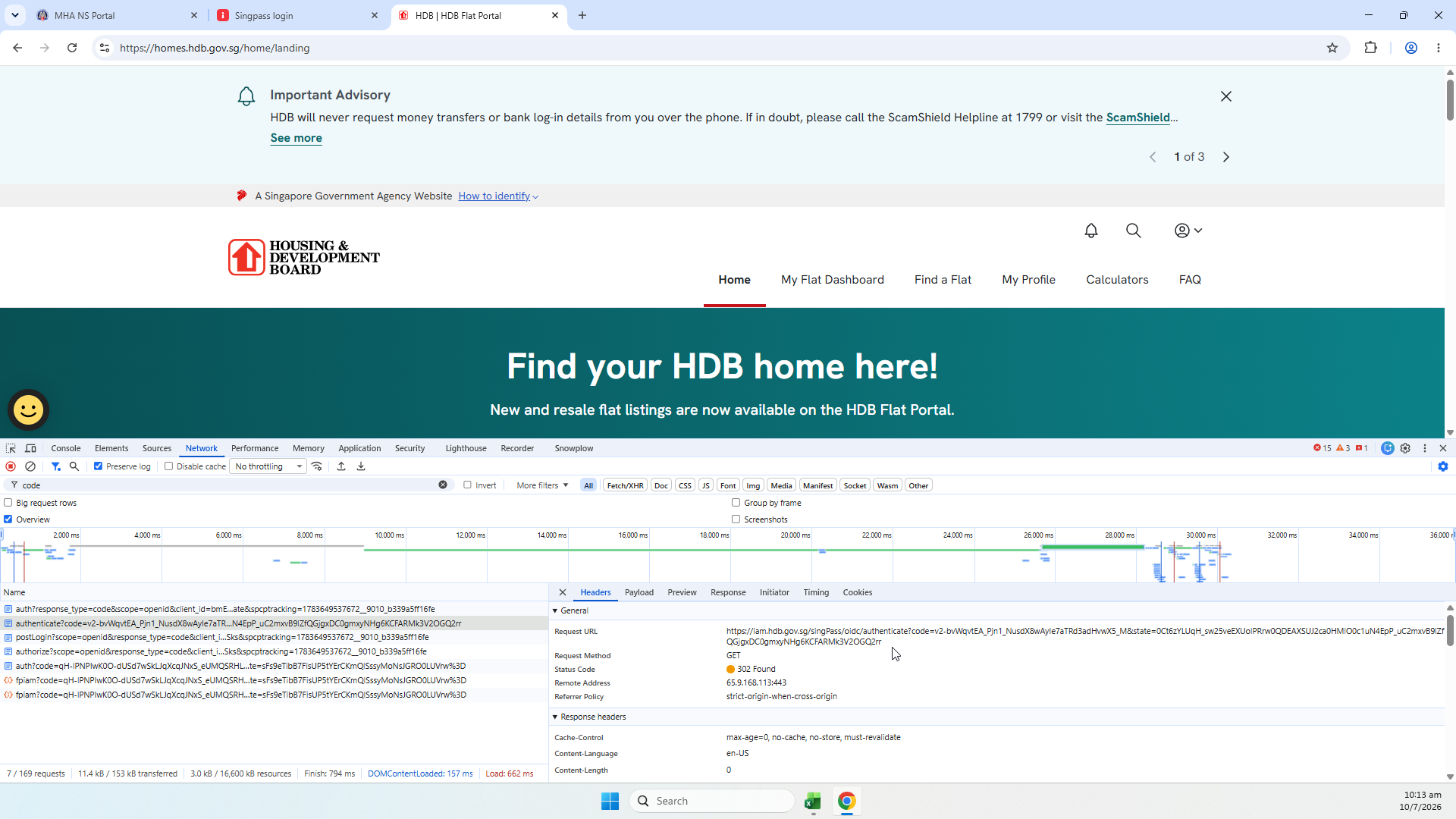Open the error count indicator showing 15
Viewport: 1456px width, 819px height.
1323,448
